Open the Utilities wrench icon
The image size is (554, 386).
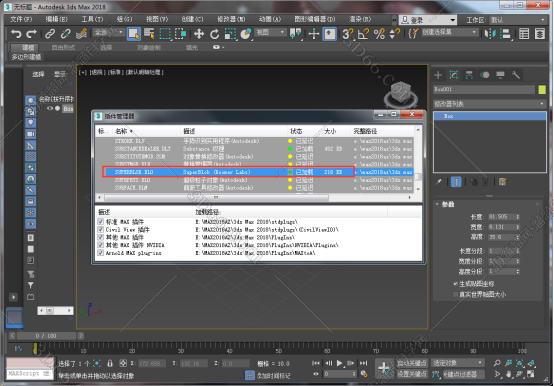[516, 75]
